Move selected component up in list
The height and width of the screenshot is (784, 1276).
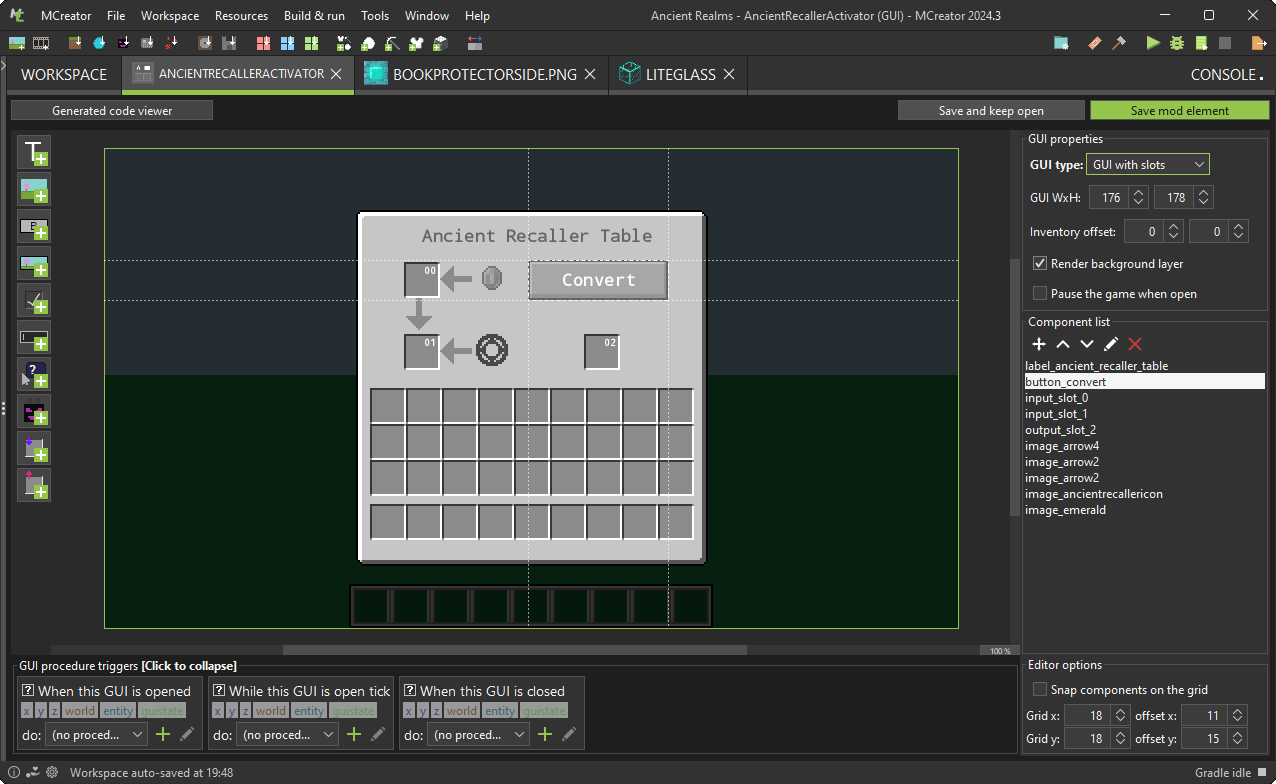1063,343
